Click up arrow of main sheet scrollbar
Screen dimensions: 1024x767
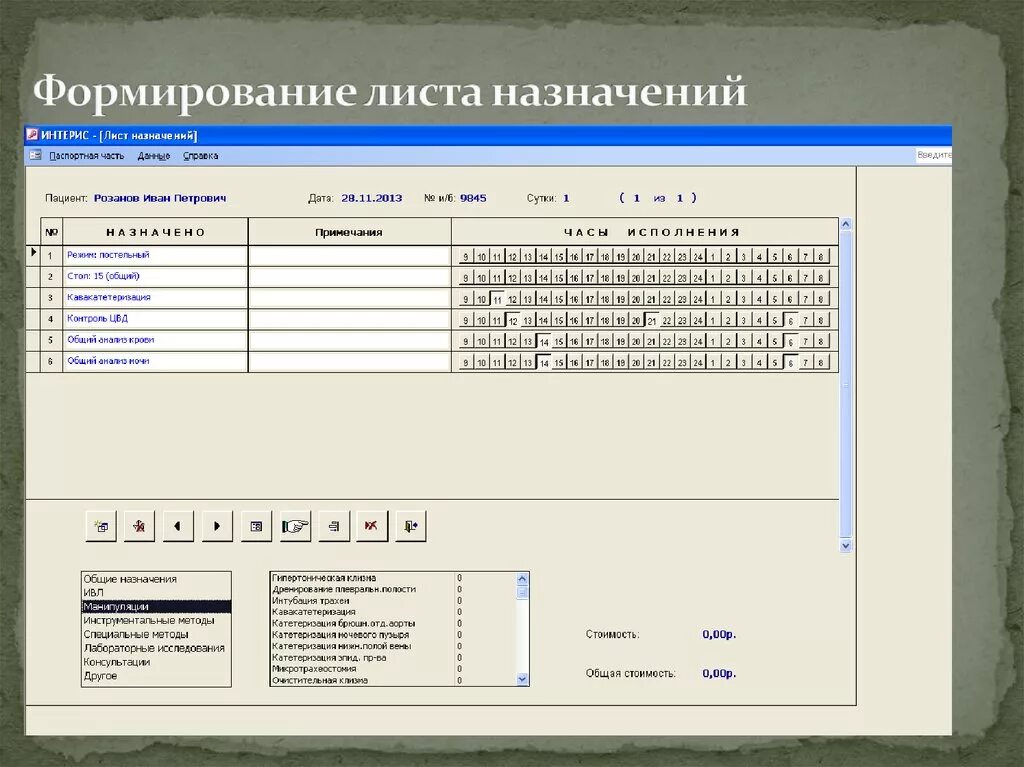[846, 224]
